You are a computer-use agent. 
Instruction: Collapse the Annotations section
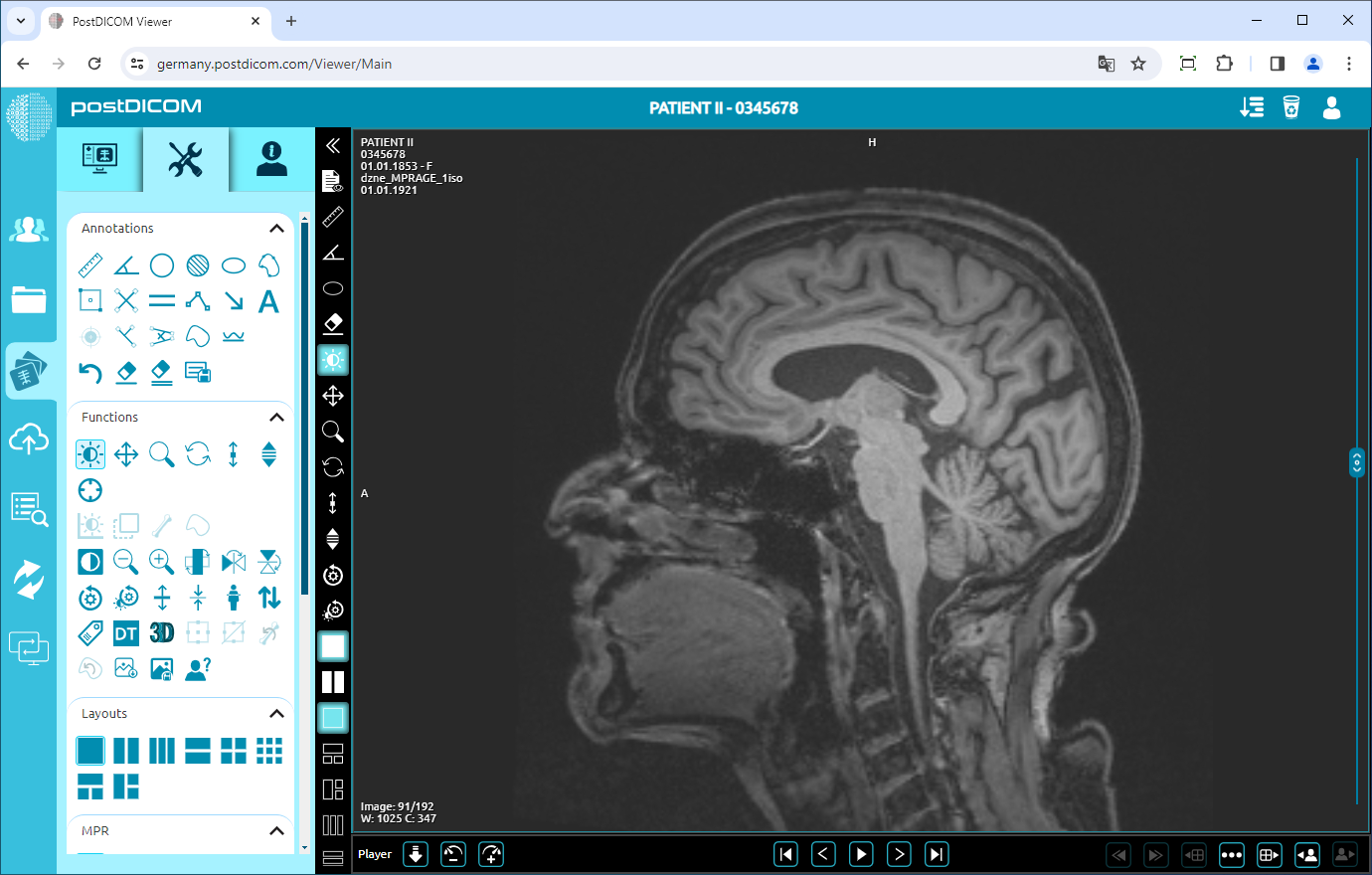coord(276,228)
